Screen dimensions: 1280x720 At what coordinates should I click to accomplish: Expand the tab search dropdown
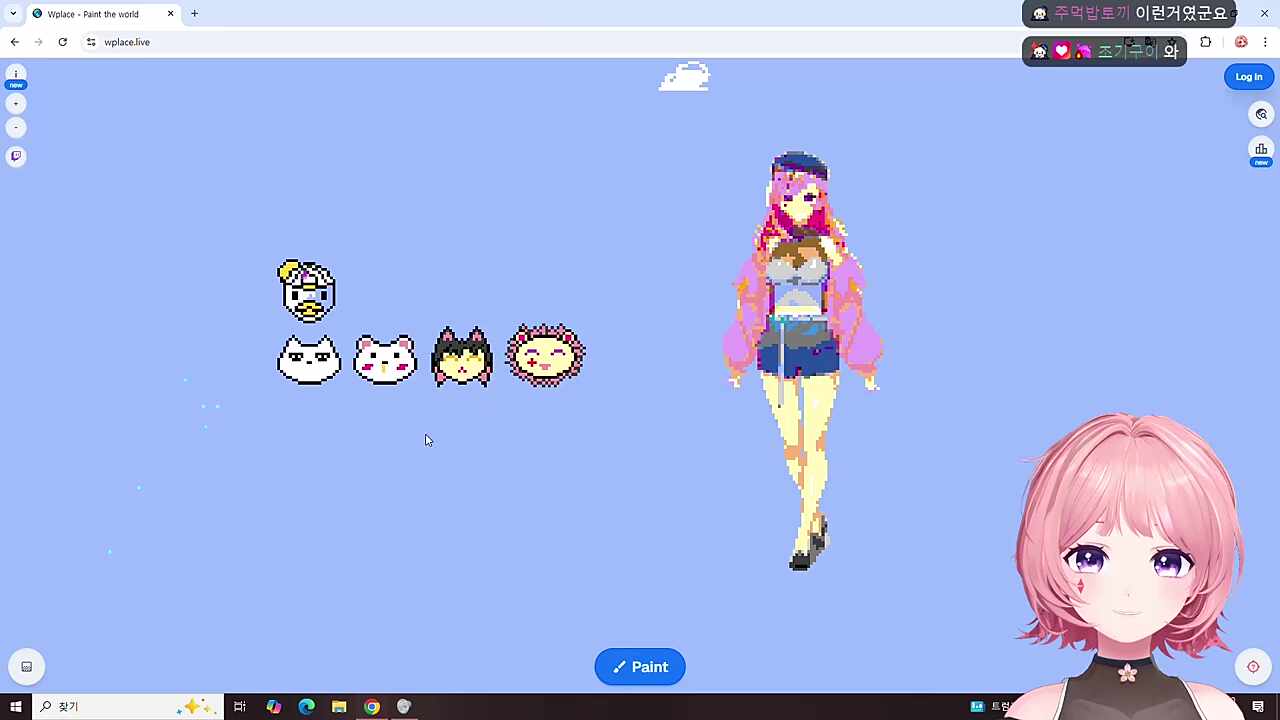13,14
